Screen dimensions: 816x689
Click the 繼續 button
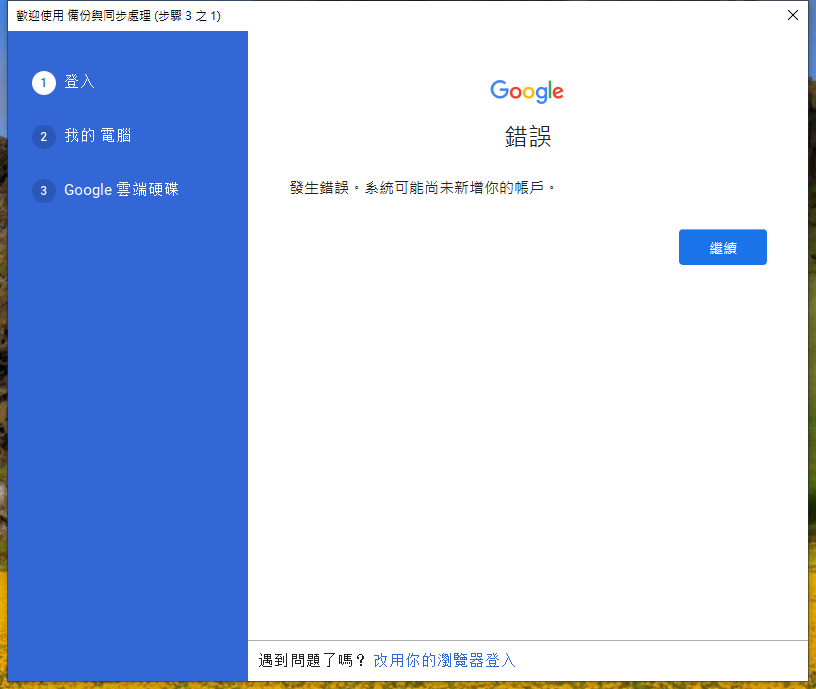[x=722, y=247]
